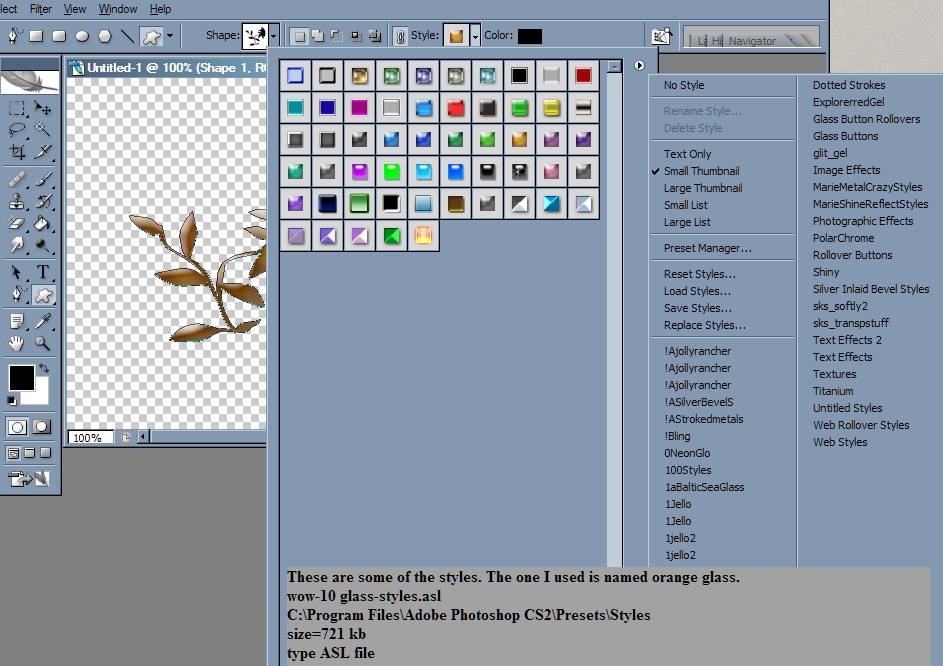Open the Shape picker dropdown arrow

point(274,36)
